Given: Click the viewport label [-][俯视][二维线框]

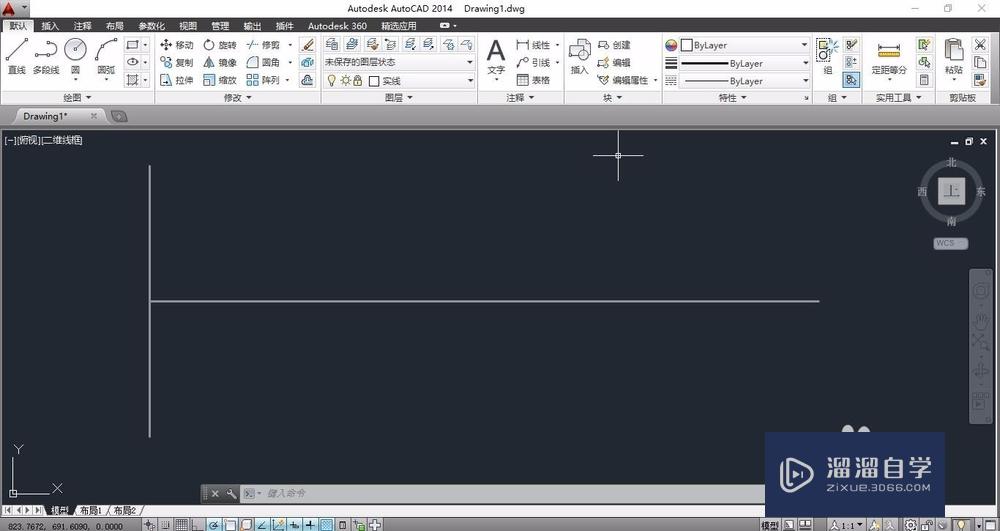Looking at the screenshot, I should point(43,140).
